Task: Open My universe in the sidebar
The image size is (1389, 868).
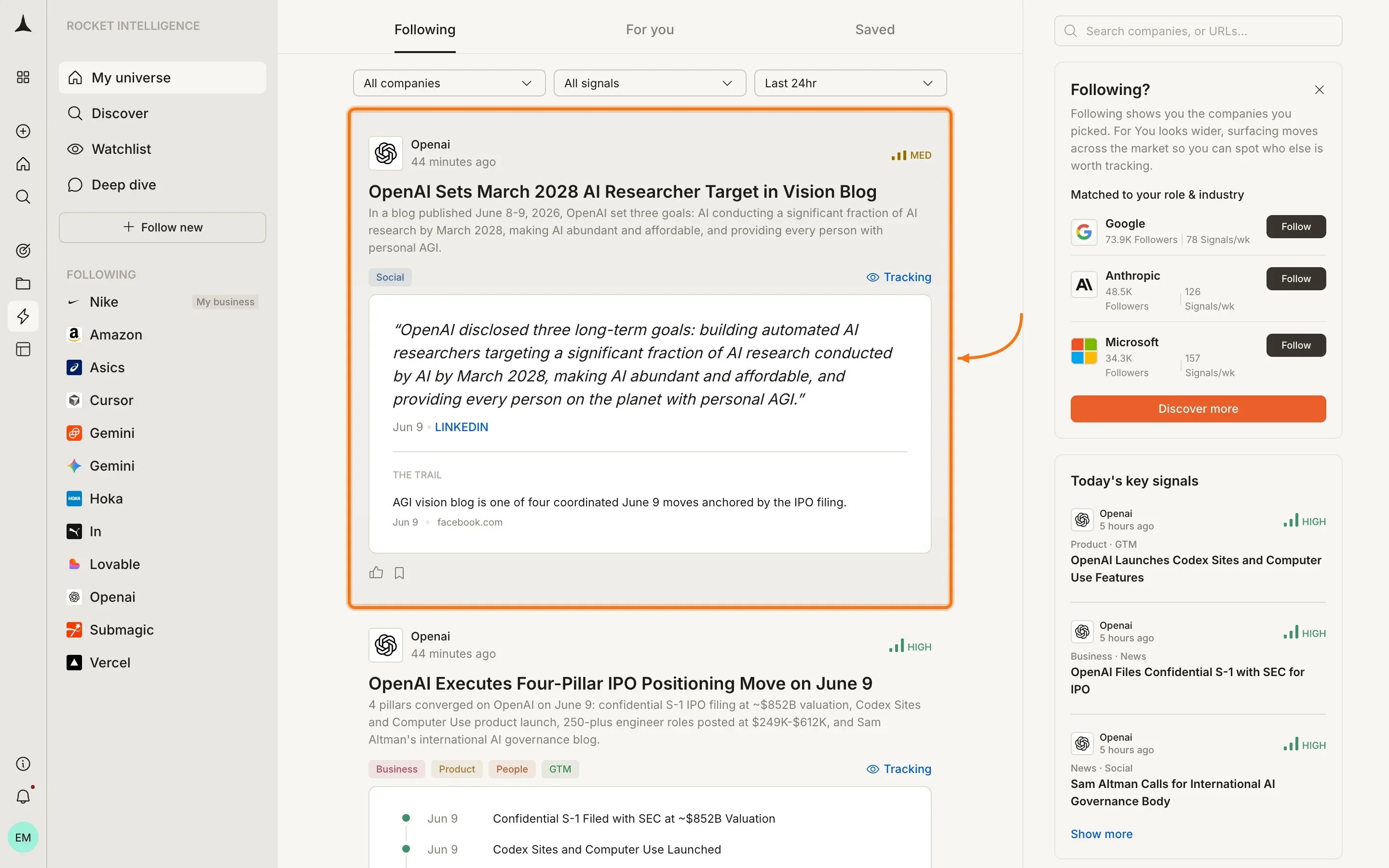Action: pos(163,78)
